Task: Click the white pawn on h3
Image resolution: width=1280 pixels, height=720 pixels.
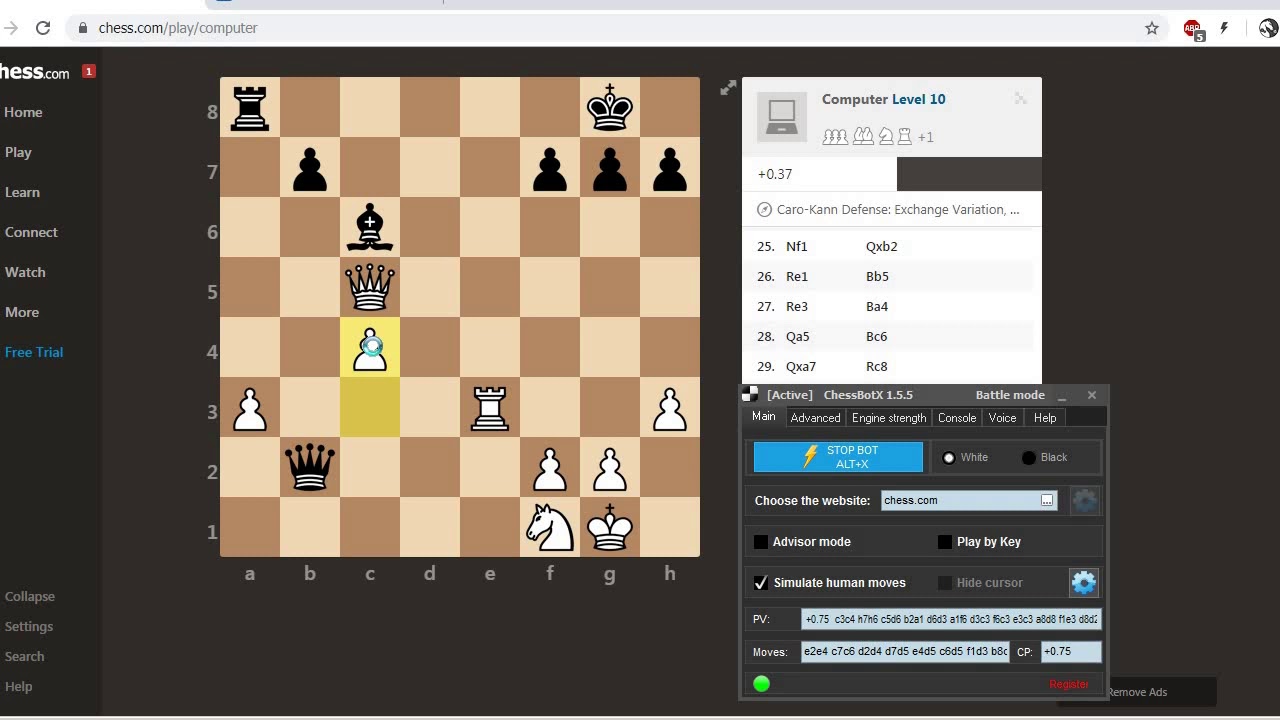Action: click(x=670, y=409)
